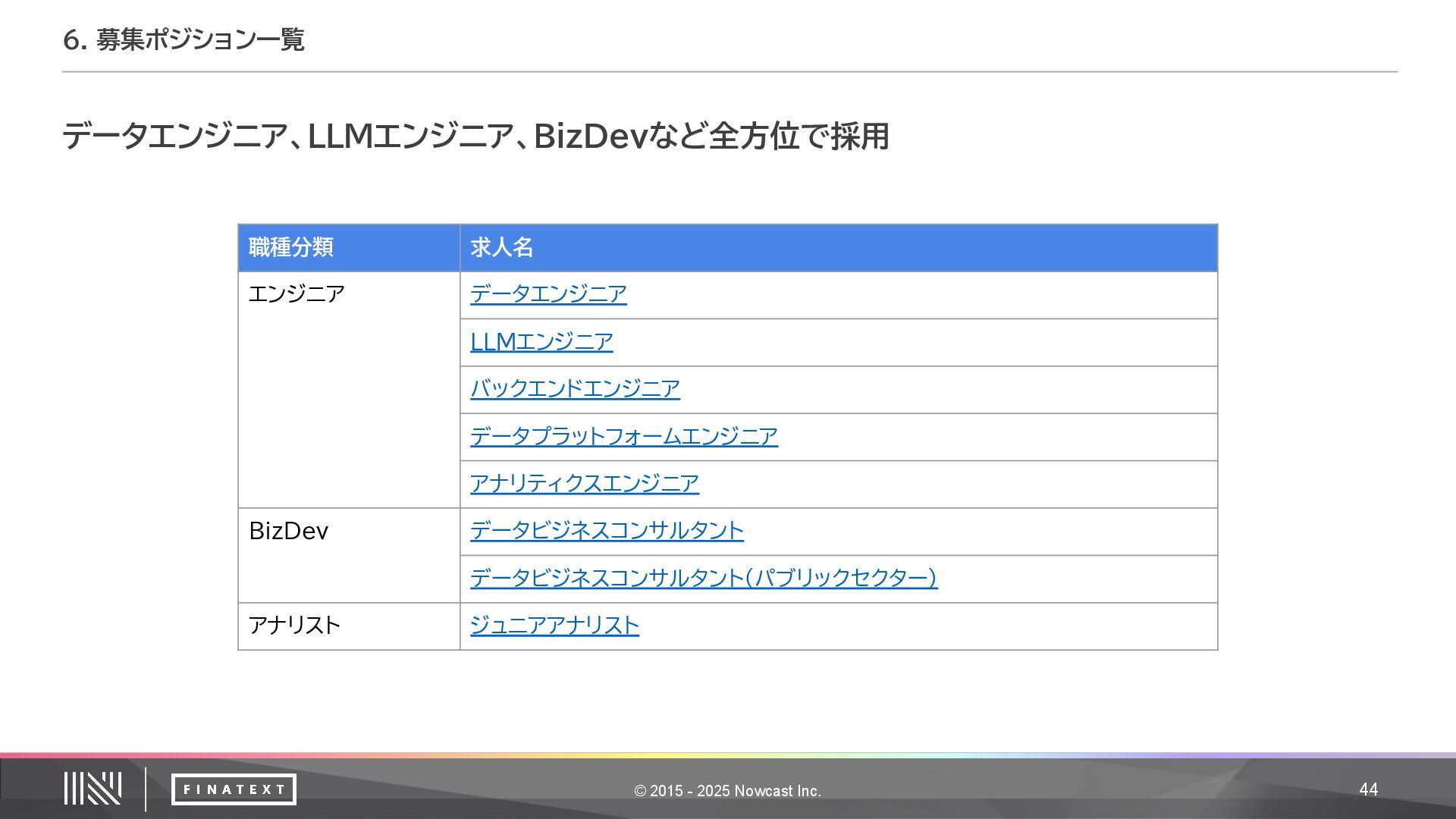Click the page number 44
Image resolution: width=1456 pixels, height=819 pixels.
(1368, 789)
